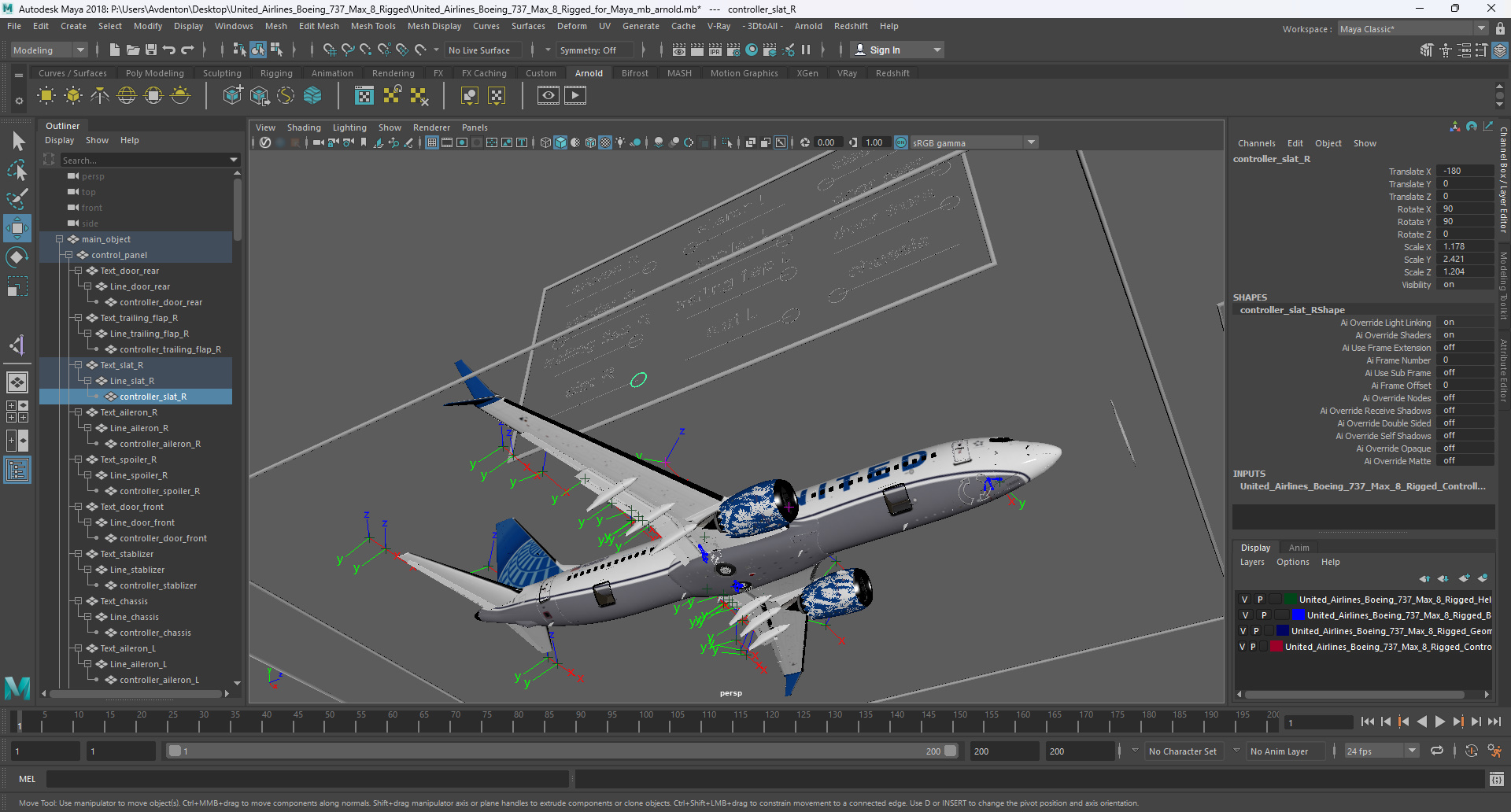The height and width of the screenshot is (812, 1511).
Task: Open the Sign In dropdown arrow
Action: [x=937, y=50]
